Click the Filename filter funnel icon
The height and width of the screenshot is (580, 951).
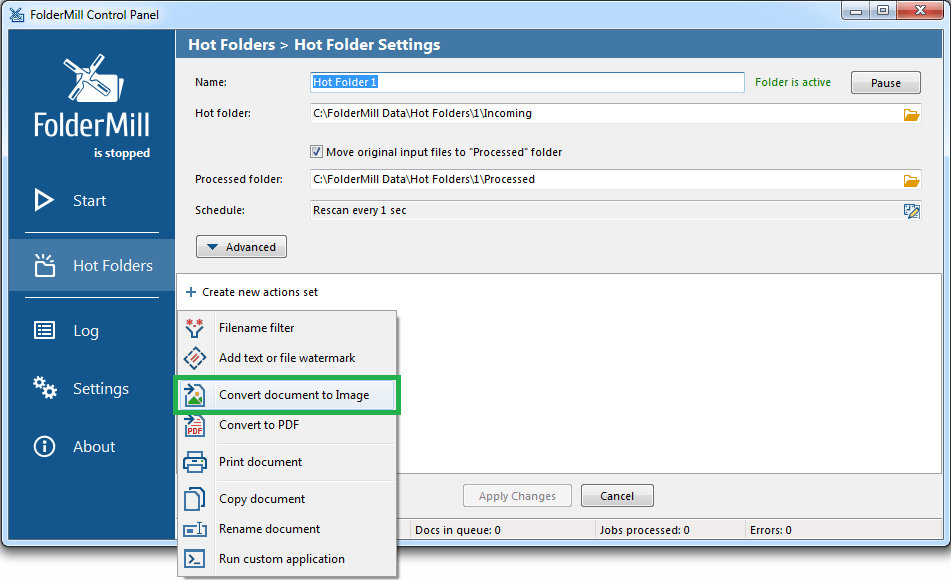[195, 328]
